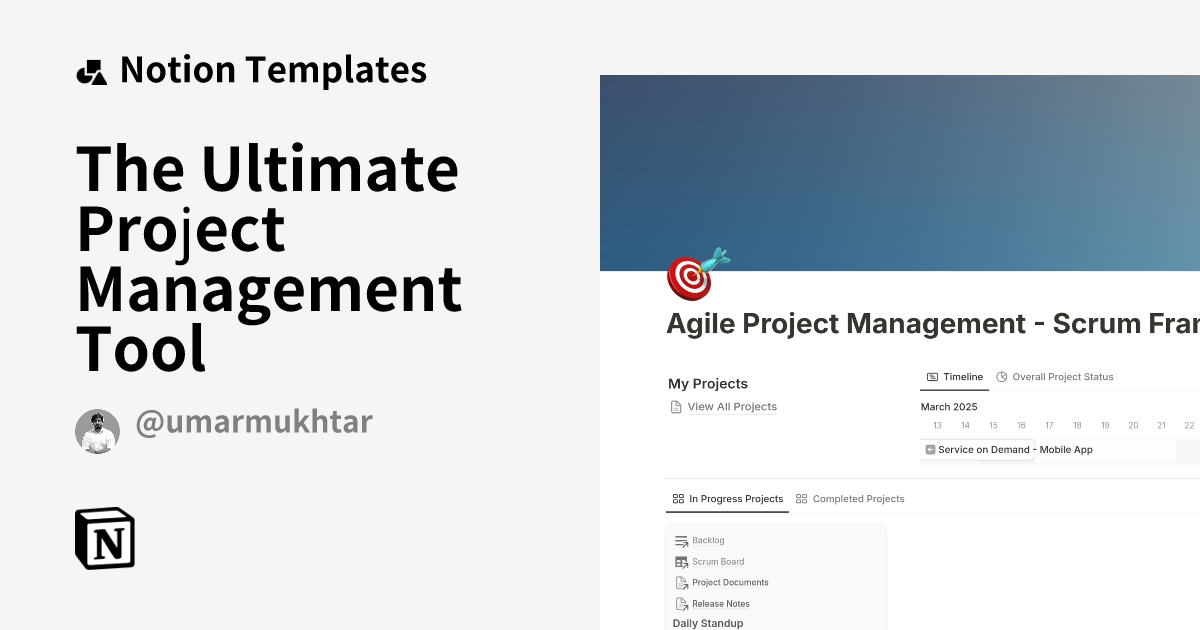Image resolution: width=1200 pixels, height=630 pixels.
Task: Click the Notion logo at bottom left
Action: pyautogui.click(x=105, y=538)
